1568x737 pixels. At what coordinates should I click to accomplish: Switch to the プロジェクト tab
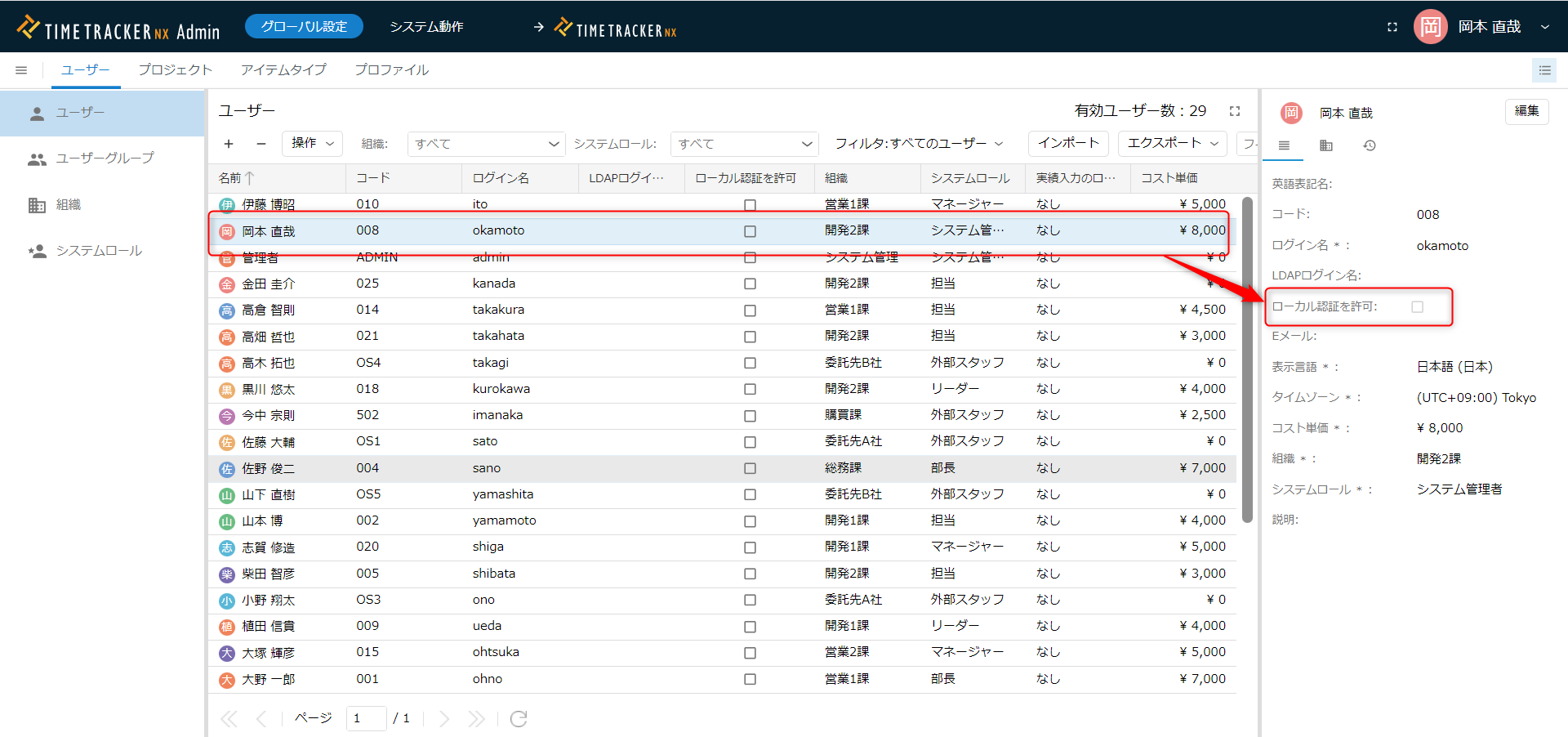pyautogui.click(x=175, y=70)
